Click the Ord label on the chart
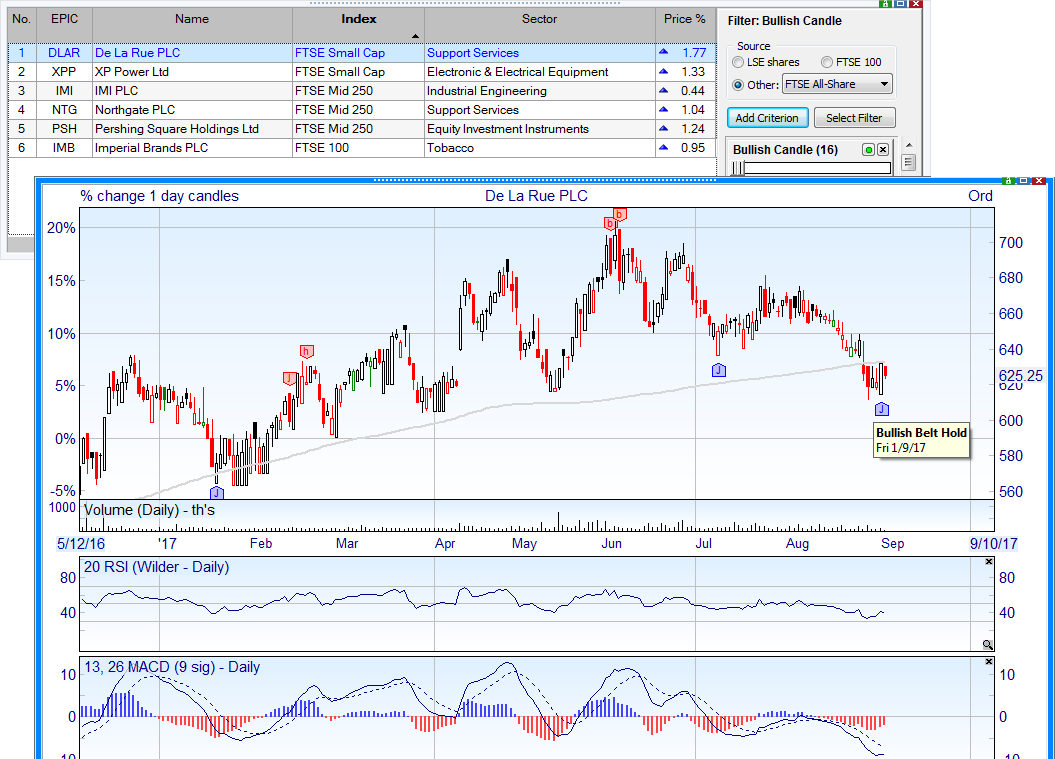 pyautogui.click(x=980, y=196)
